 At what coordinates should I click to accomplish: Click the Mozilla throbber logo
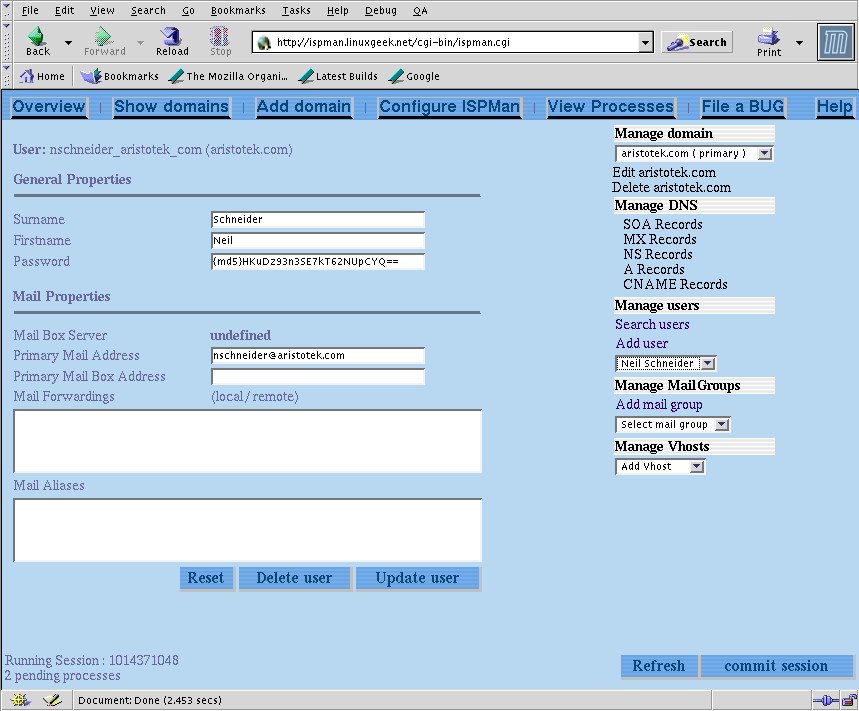(835, 42)
